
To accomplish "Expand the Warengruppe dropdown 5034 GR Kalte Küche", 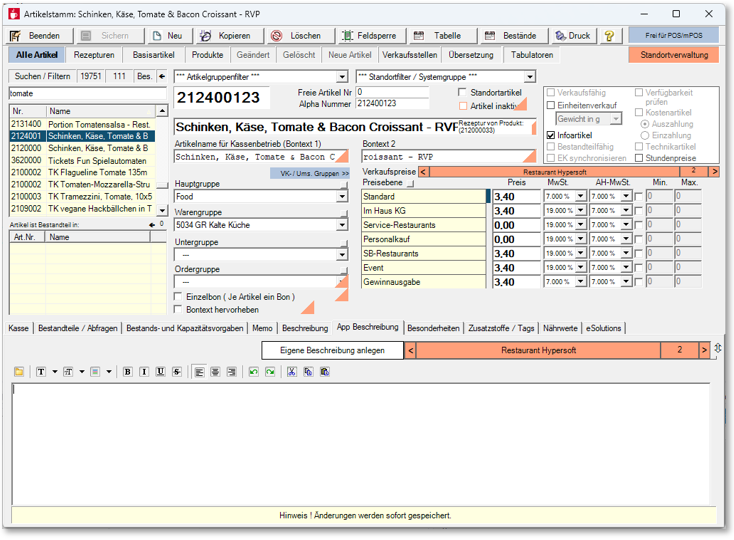I will tap(341, 226).
